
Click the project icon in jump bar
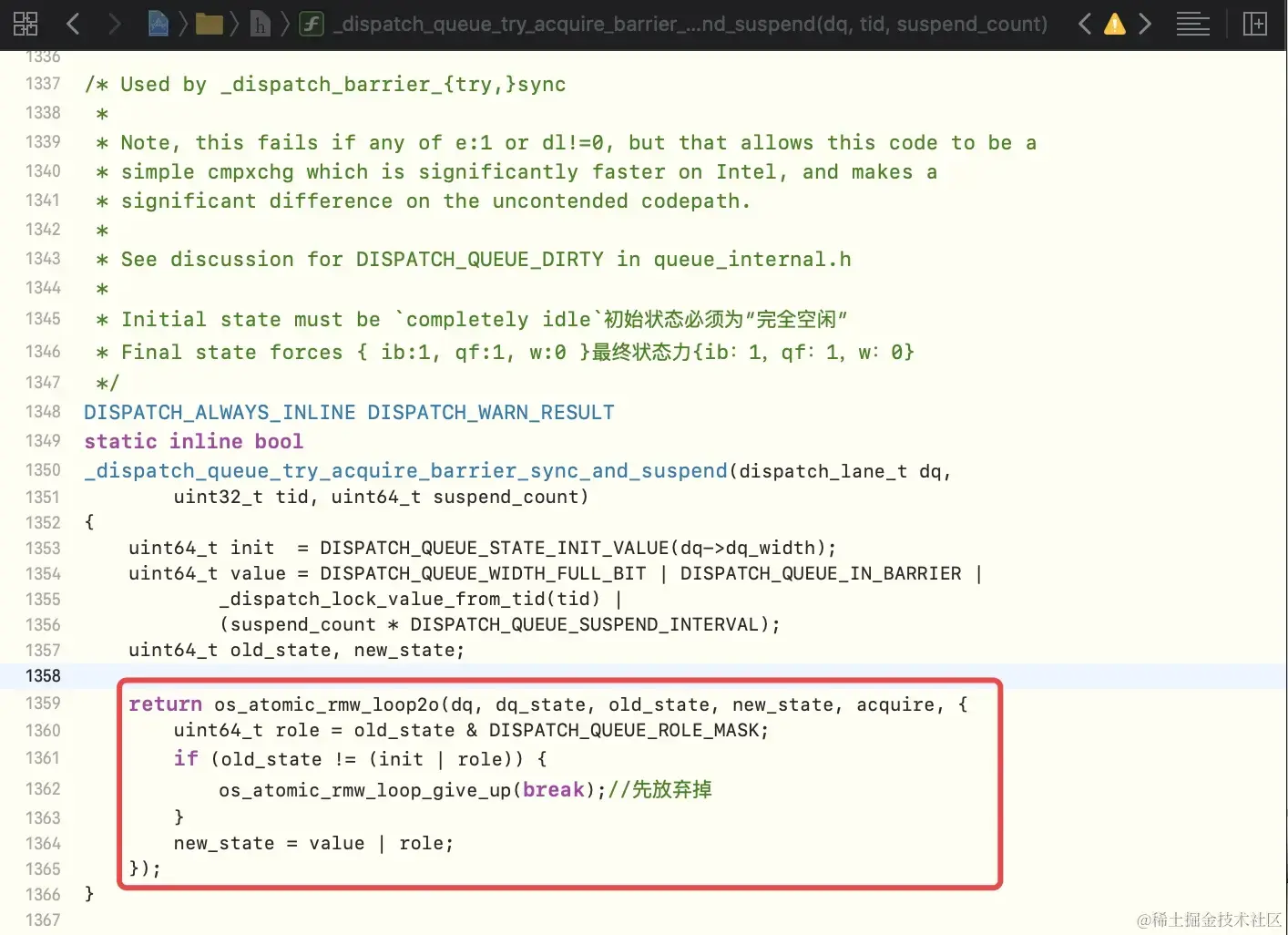pos(158,24)
